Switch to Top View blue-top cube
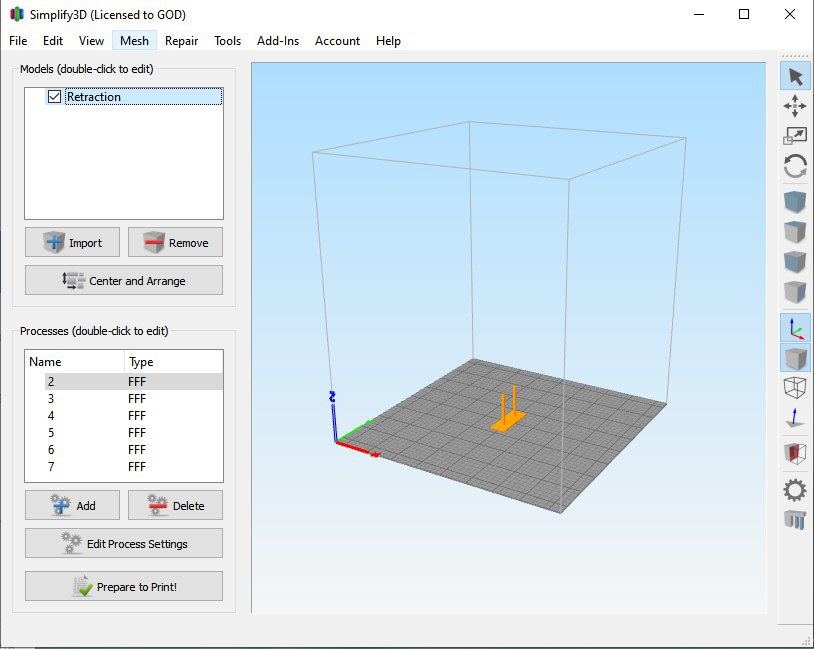The image size is (814, 649). pos(795,232)
